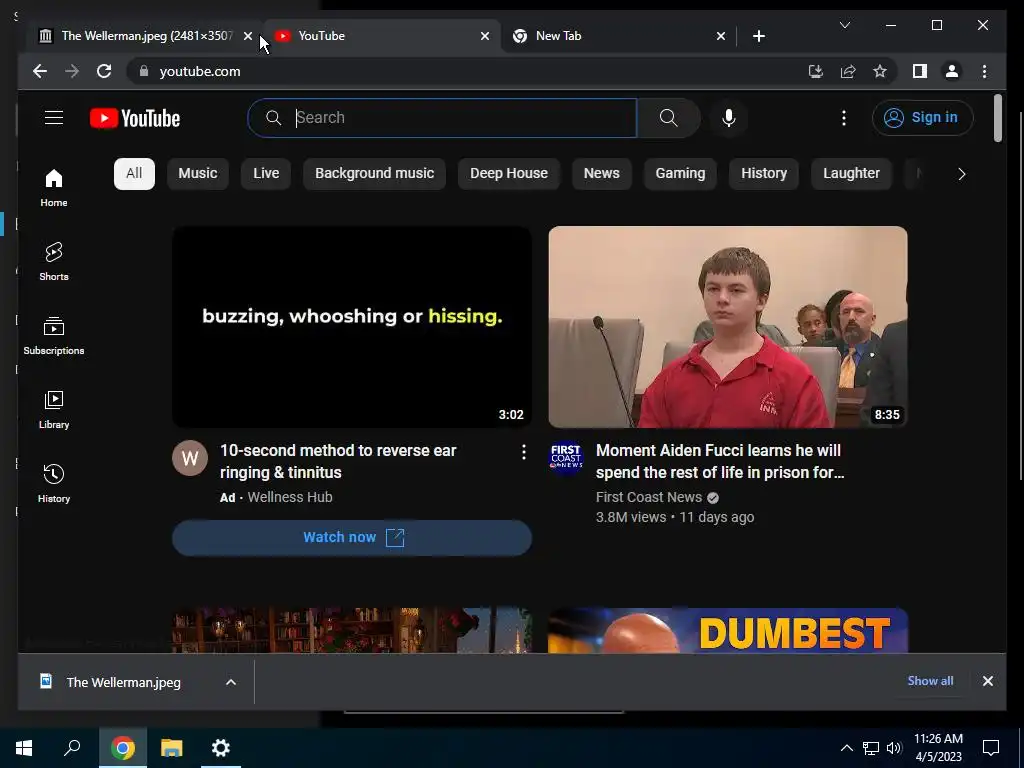Click First Coast News channel avatar
Viewport: 1024px width, 768px height.
click(x=566, y=458)
